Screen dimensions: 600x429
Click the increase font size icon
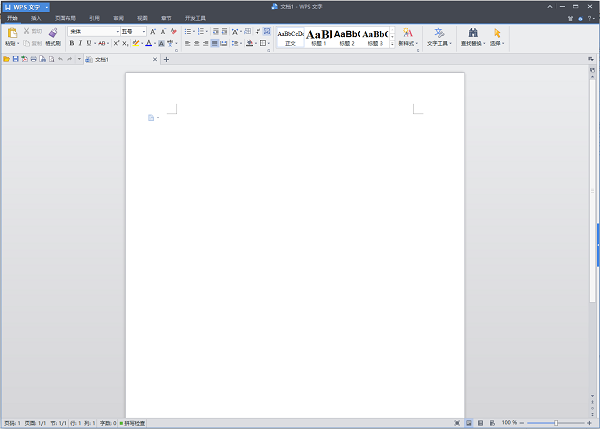click(x=153, y=32)
